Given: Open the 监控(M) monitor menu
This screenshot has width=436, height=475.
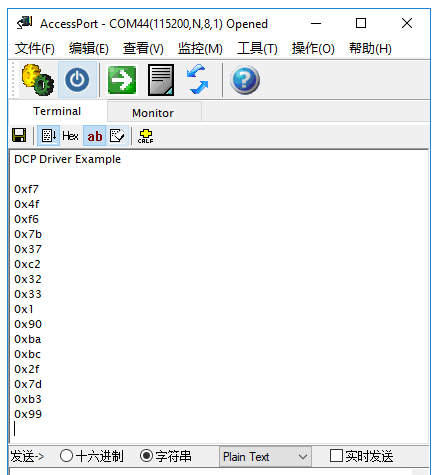Looking at the screenshot, I should pyautogui.click(x=200, y=49).
